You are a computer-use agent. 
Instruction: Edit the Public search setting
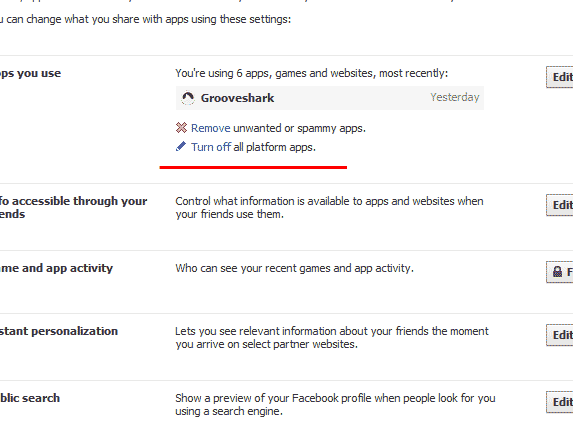pos(560,402)
